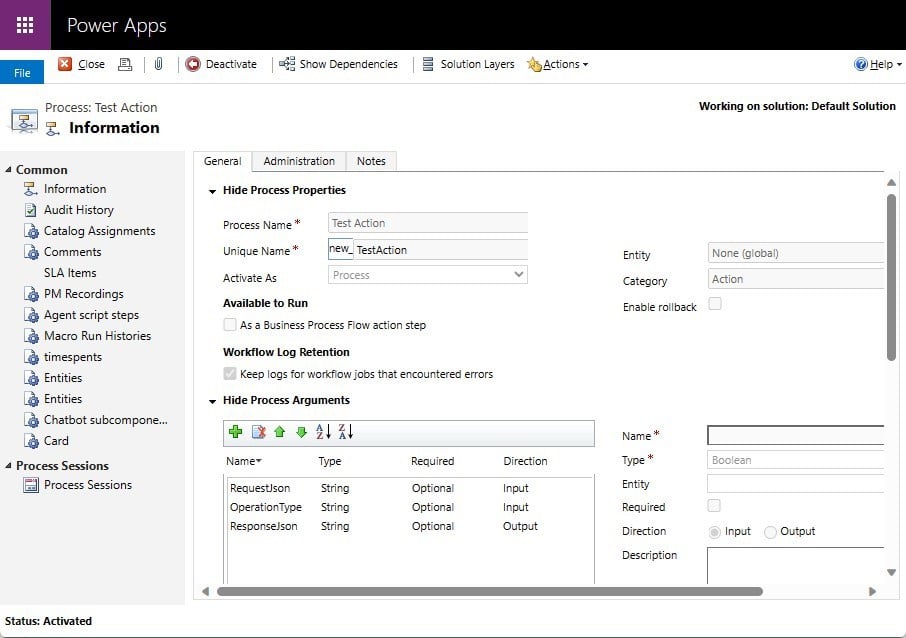The height and width of the screenshot is (638, 906).
Task: Open Chatbot subcomponents link
Action: point(106,420)
